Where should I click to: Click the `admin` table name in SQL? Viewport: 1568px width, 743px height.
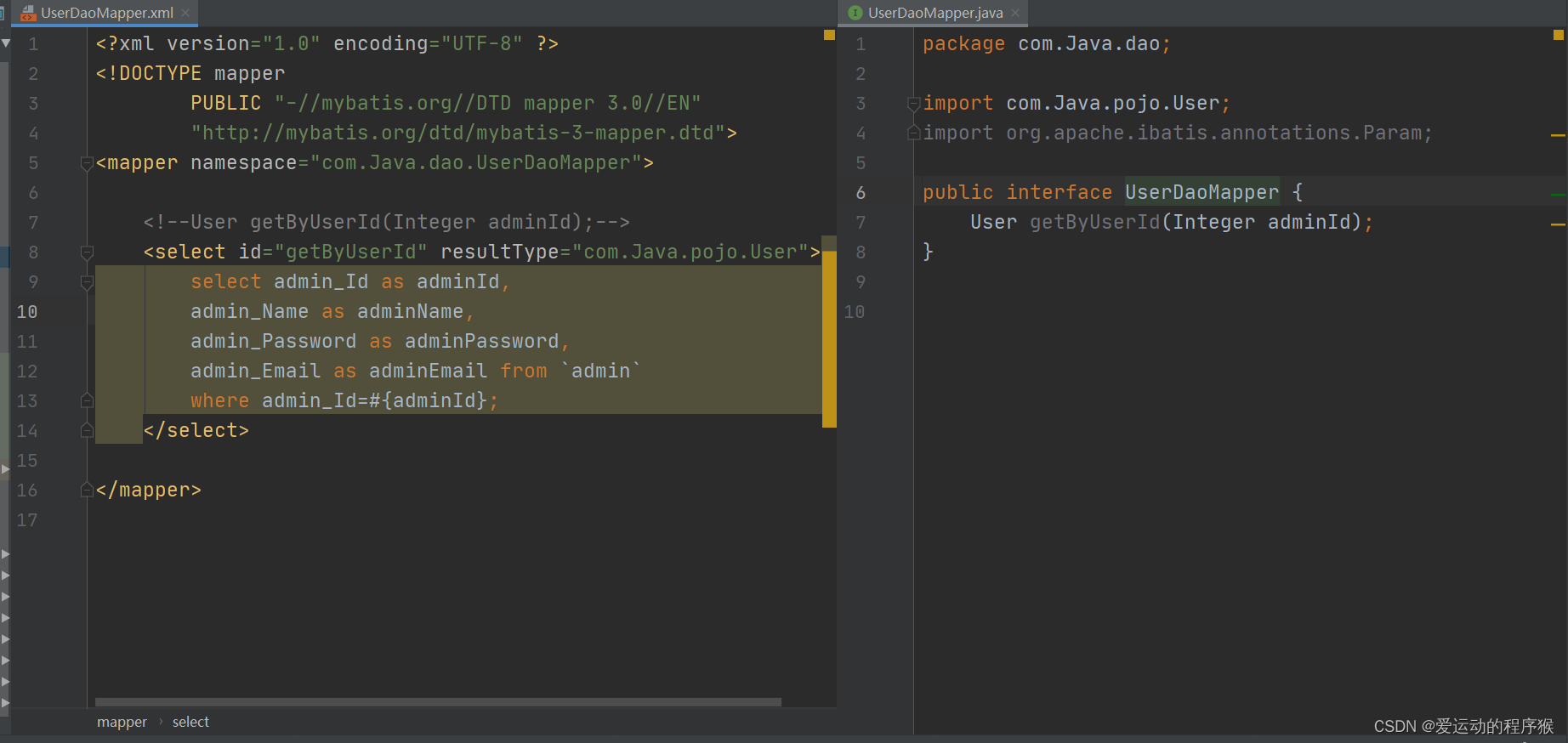click(x=600, y=371)
